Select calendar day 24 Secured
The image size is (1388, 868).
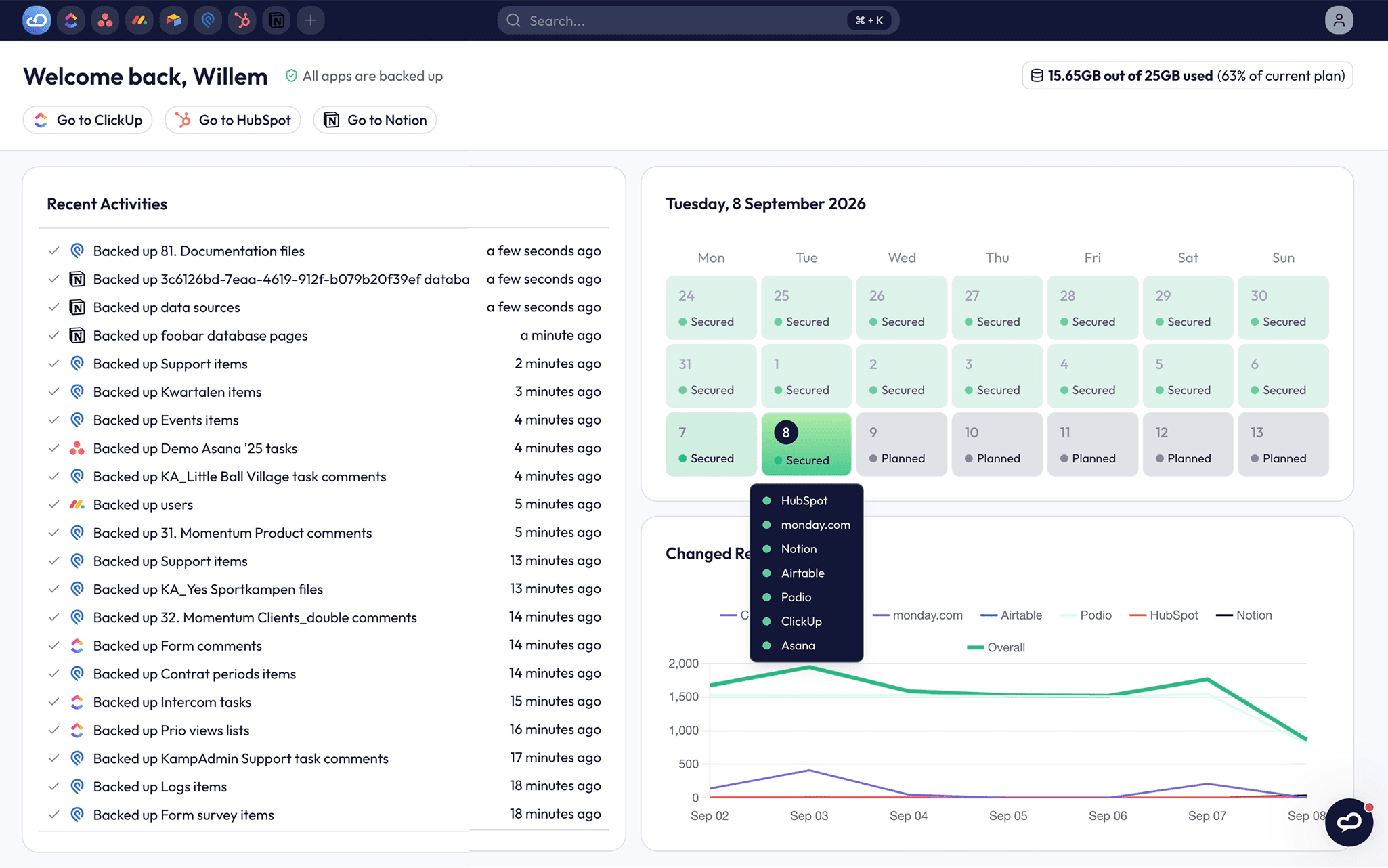(711, 307)
